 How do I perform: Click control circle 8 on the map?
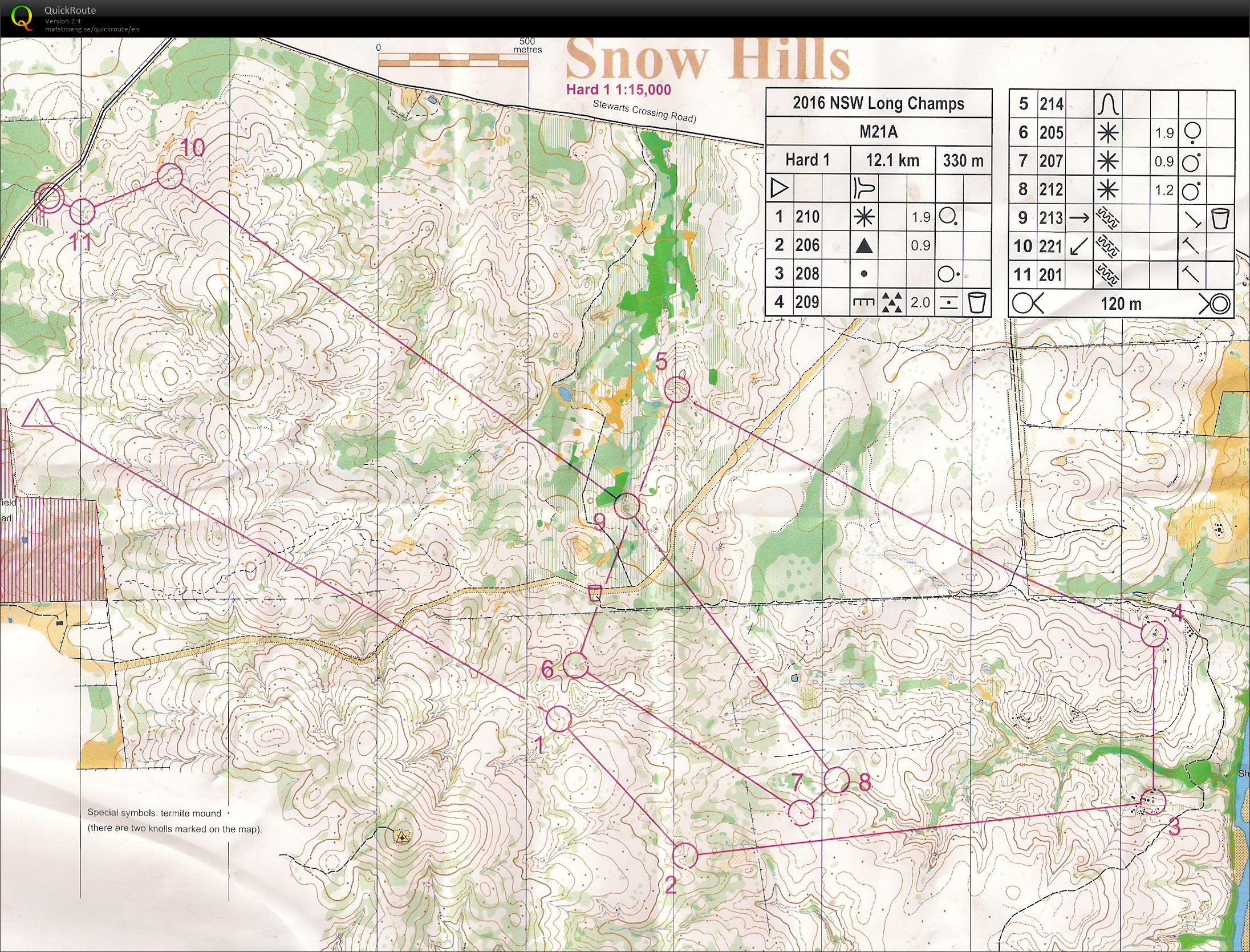click(x=837, y=780)
